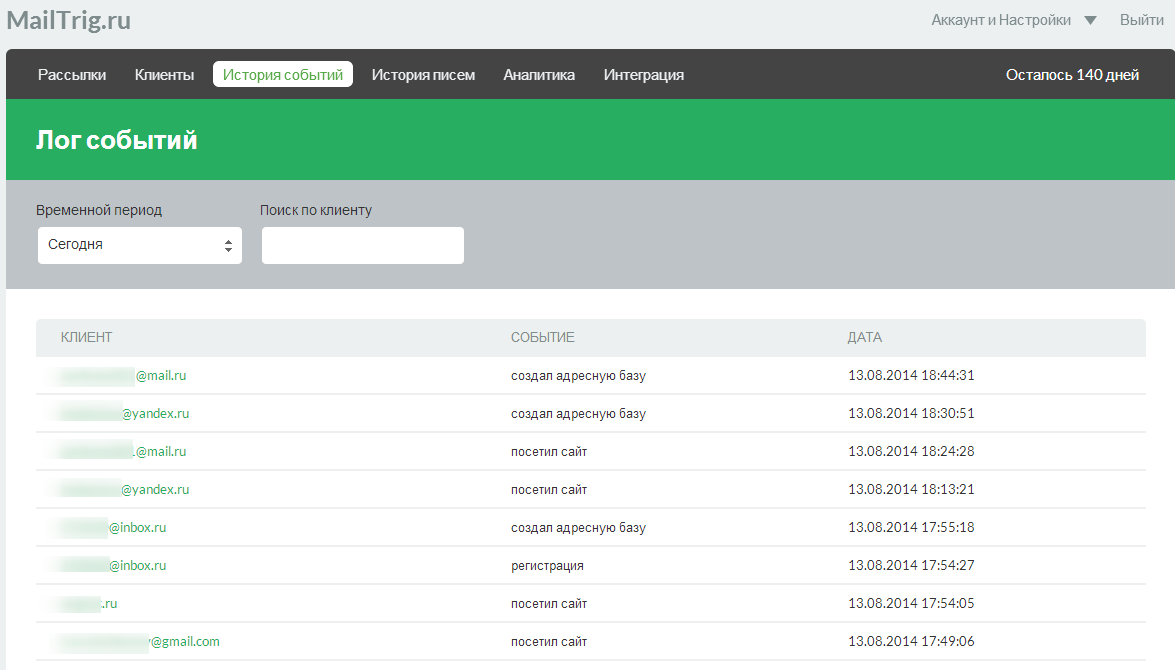
Task: Expand the Временной период Сегодня dropdown
Action: pos(140,245)
